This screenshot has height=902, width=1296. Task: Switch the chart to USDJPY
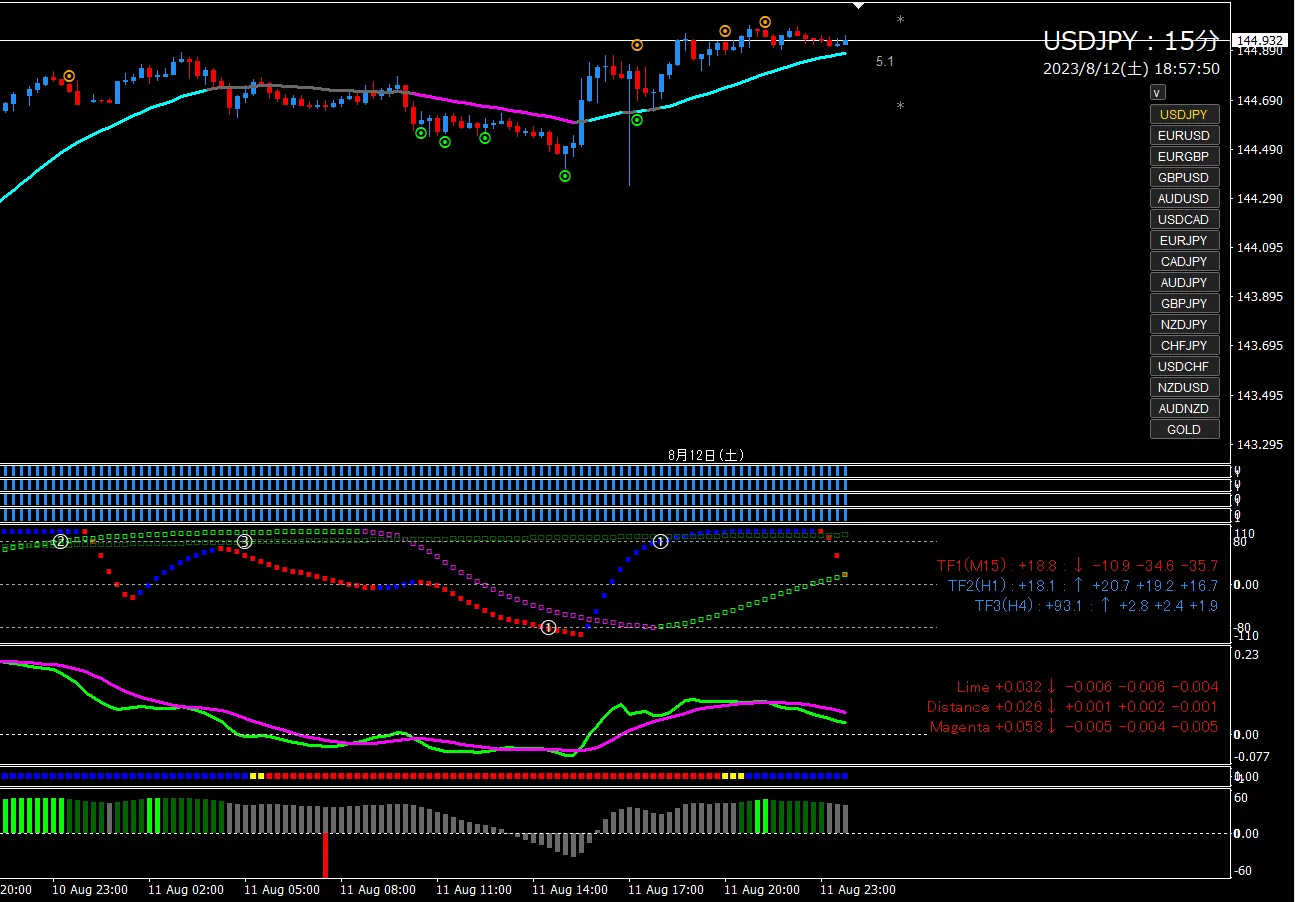(1184, 115)
